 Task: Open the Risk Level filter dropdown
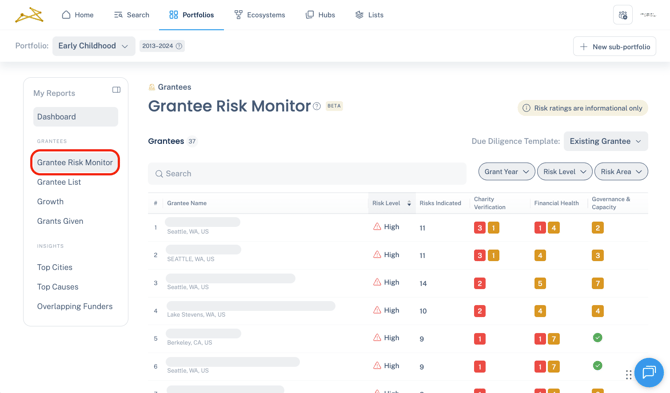click(x=564, y=172)
